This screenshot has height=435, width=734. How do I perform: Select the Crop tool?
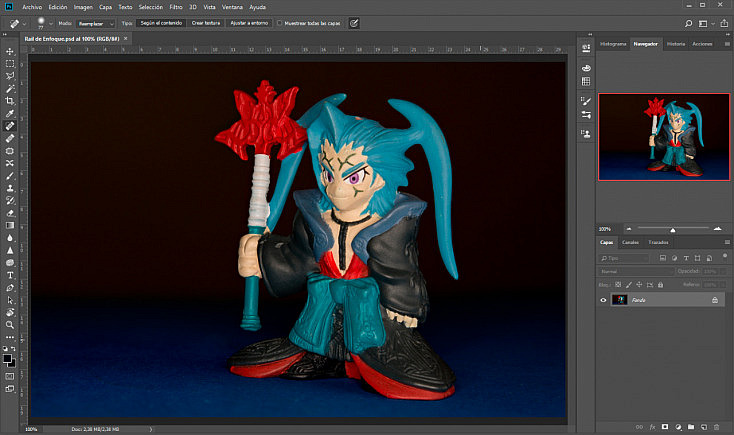10,101
